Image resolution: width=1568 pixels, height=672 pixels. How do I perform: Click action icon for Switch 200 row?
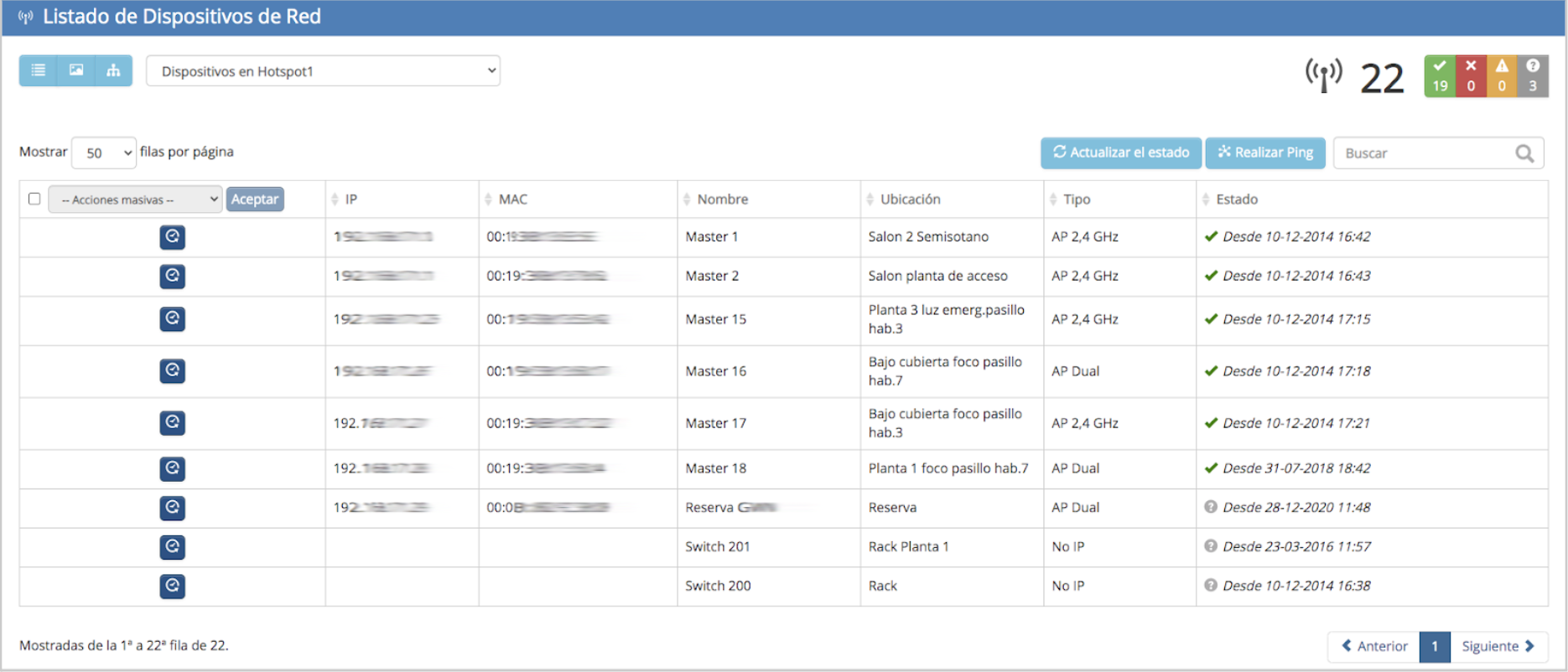tap(173, 586)
